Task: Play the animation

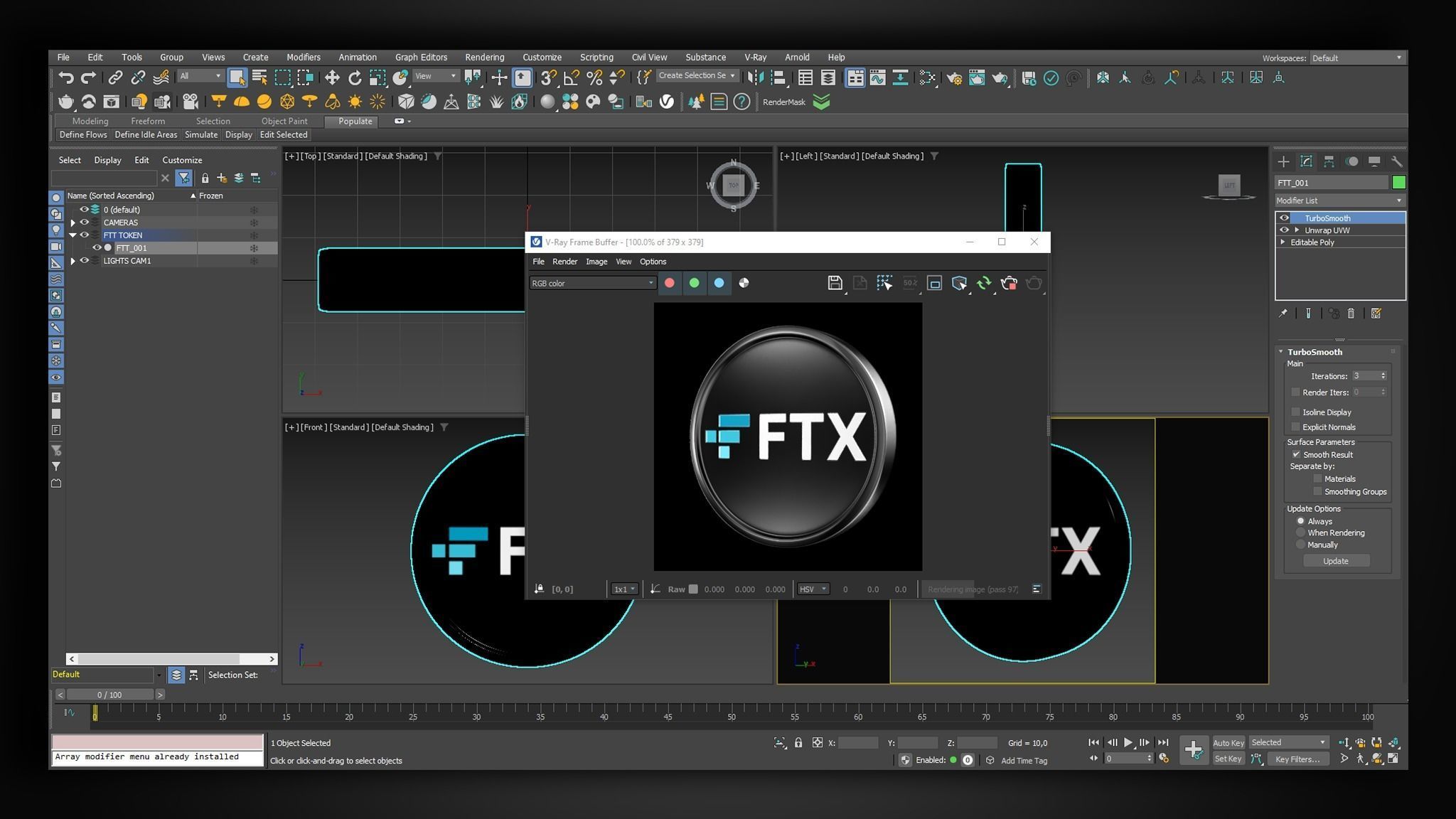Action: (1128, 742)
